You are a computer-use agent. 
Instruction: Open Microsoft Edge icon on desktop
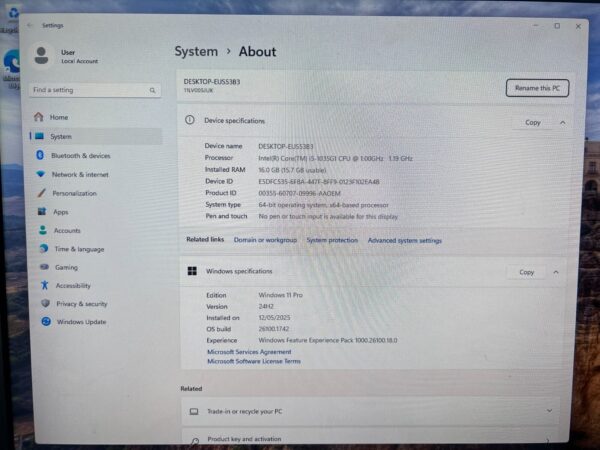11,61
